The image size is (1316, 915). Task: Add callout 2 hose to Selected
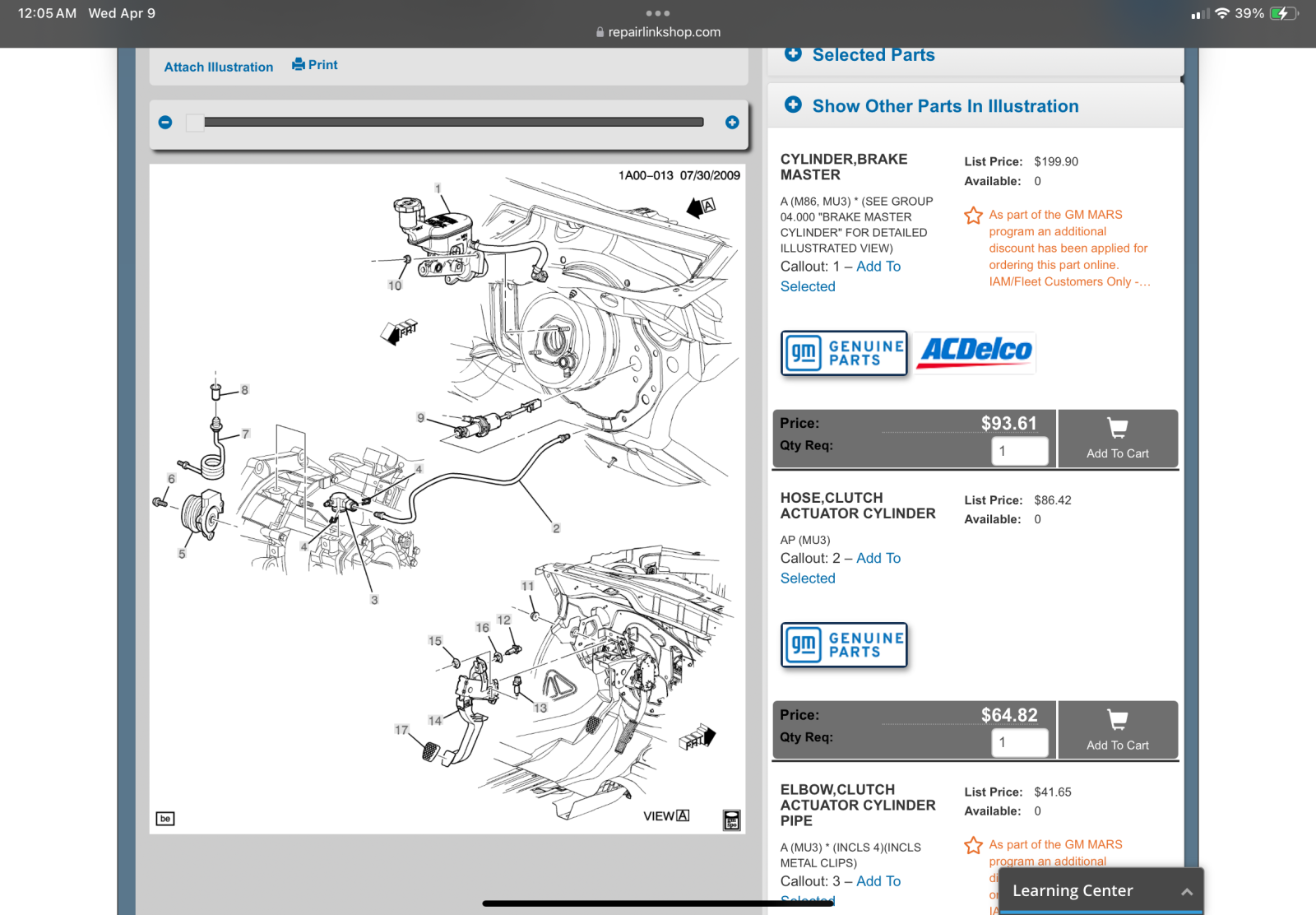841,568
